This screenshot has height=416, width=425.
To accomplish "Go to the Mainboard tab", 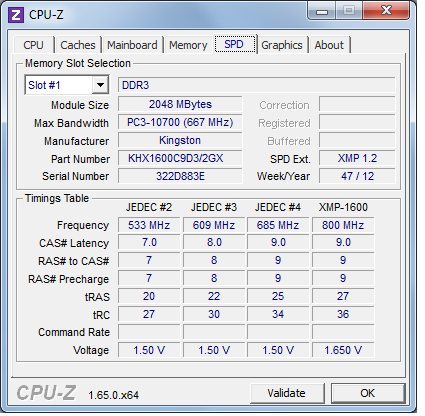I will pyautogui.click(x=132, y=45).
